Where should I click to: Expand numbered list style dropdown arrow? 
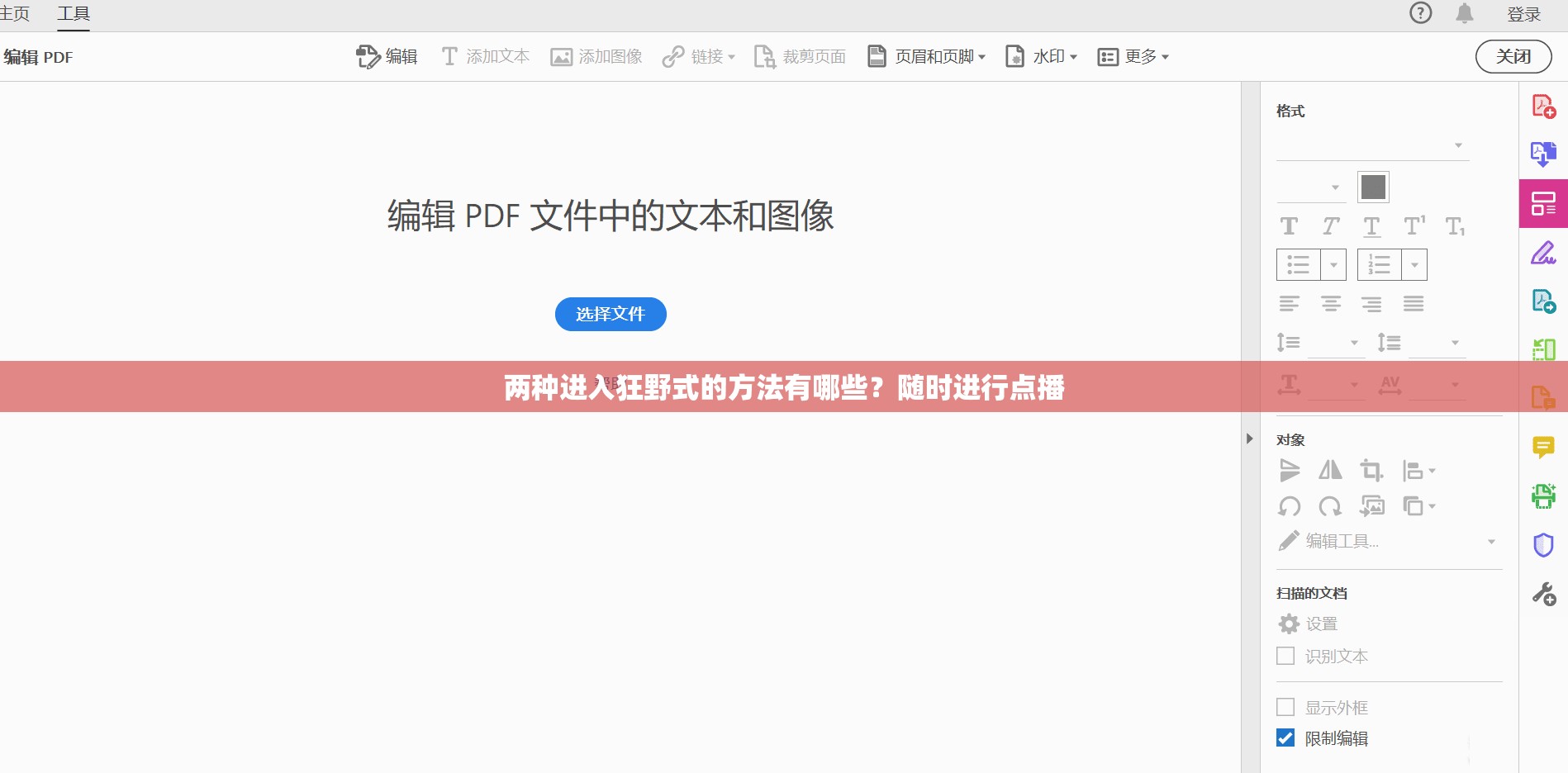1414,264
